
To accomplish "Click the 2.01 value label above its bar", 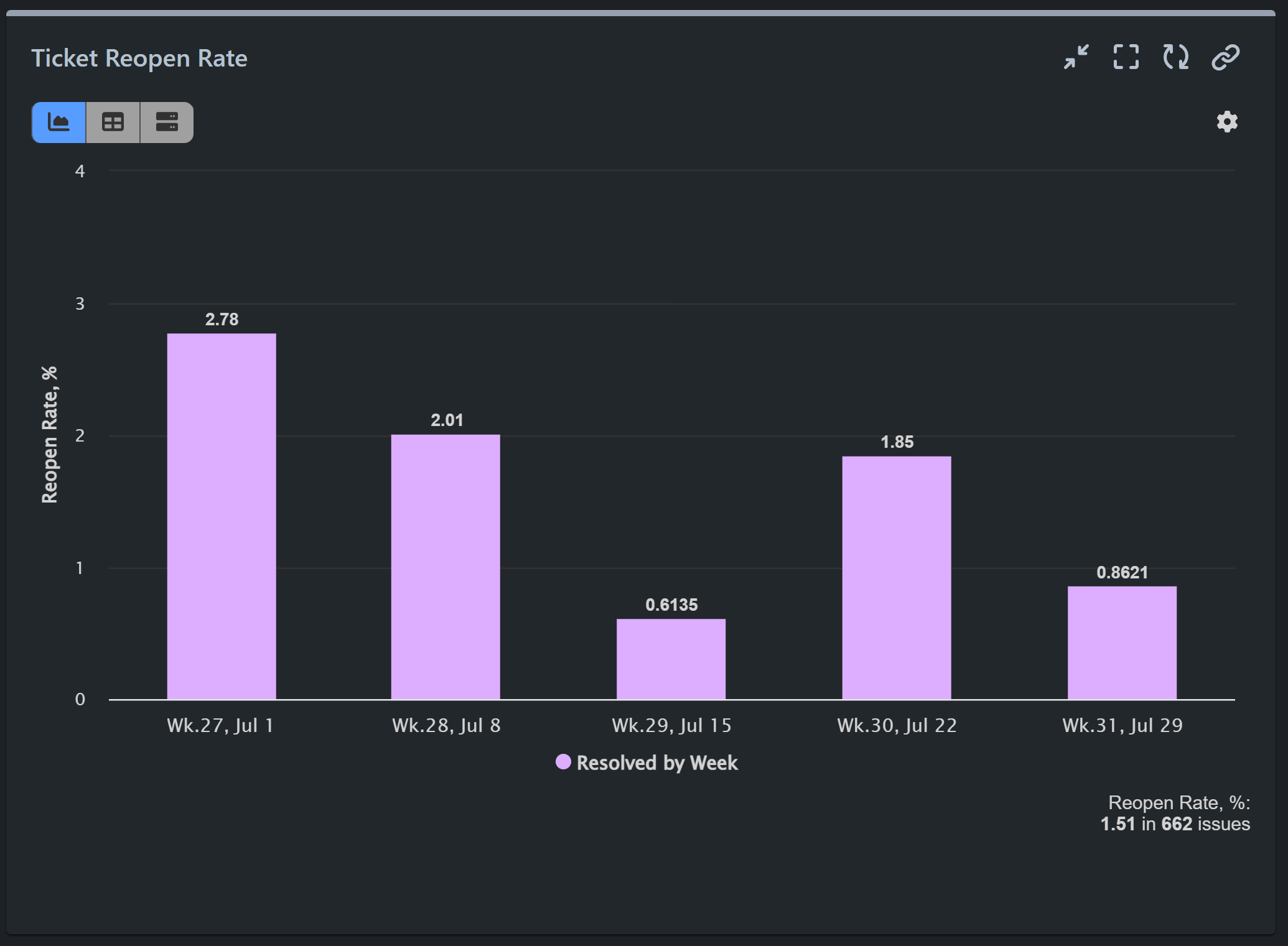I will tap(446, 420).
